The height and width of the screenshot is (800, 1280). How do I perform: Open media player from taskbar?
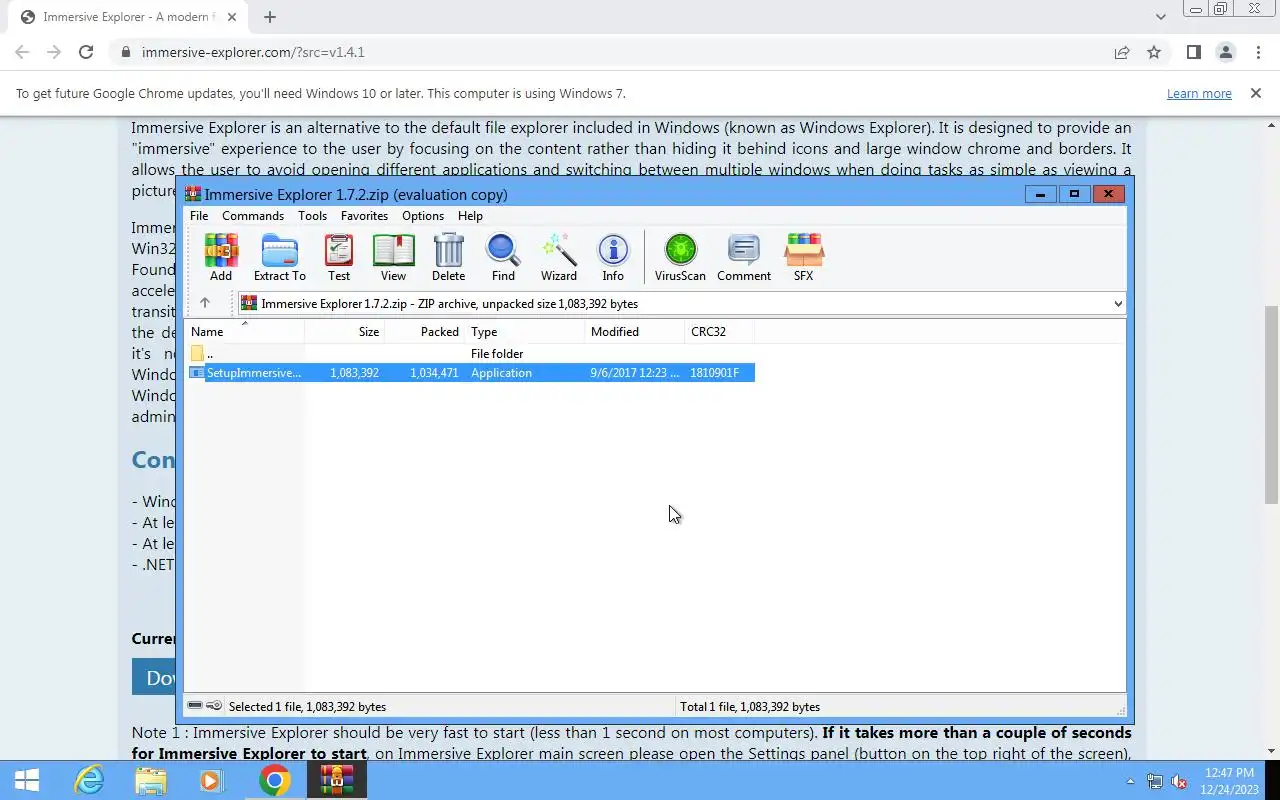point(211,780)
